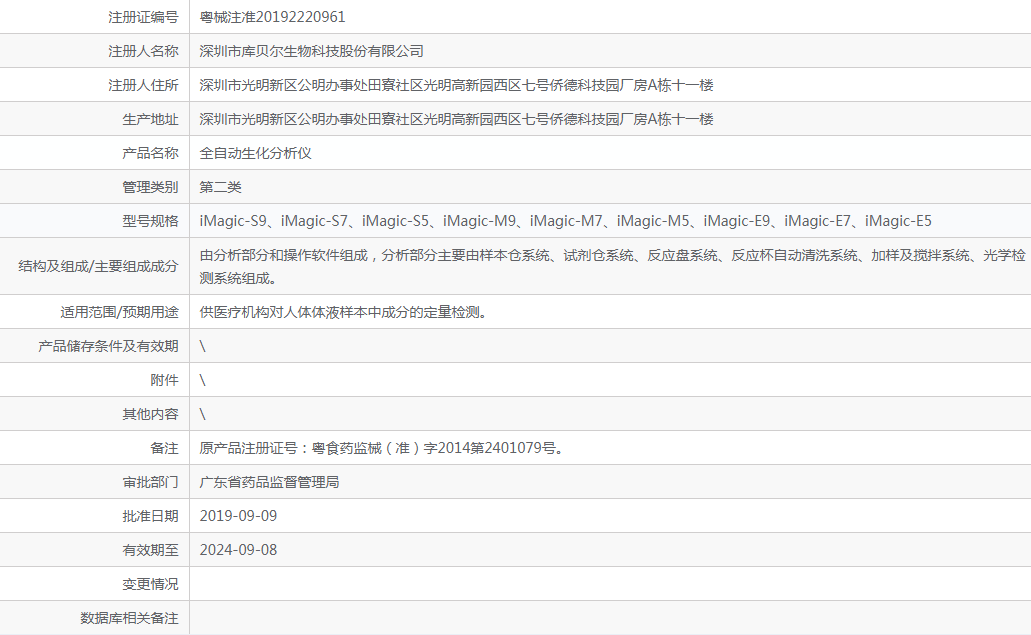Select the 生产地址 address value
The image size is (1031, 635).
pyautogui.click(x=456, y=120)
